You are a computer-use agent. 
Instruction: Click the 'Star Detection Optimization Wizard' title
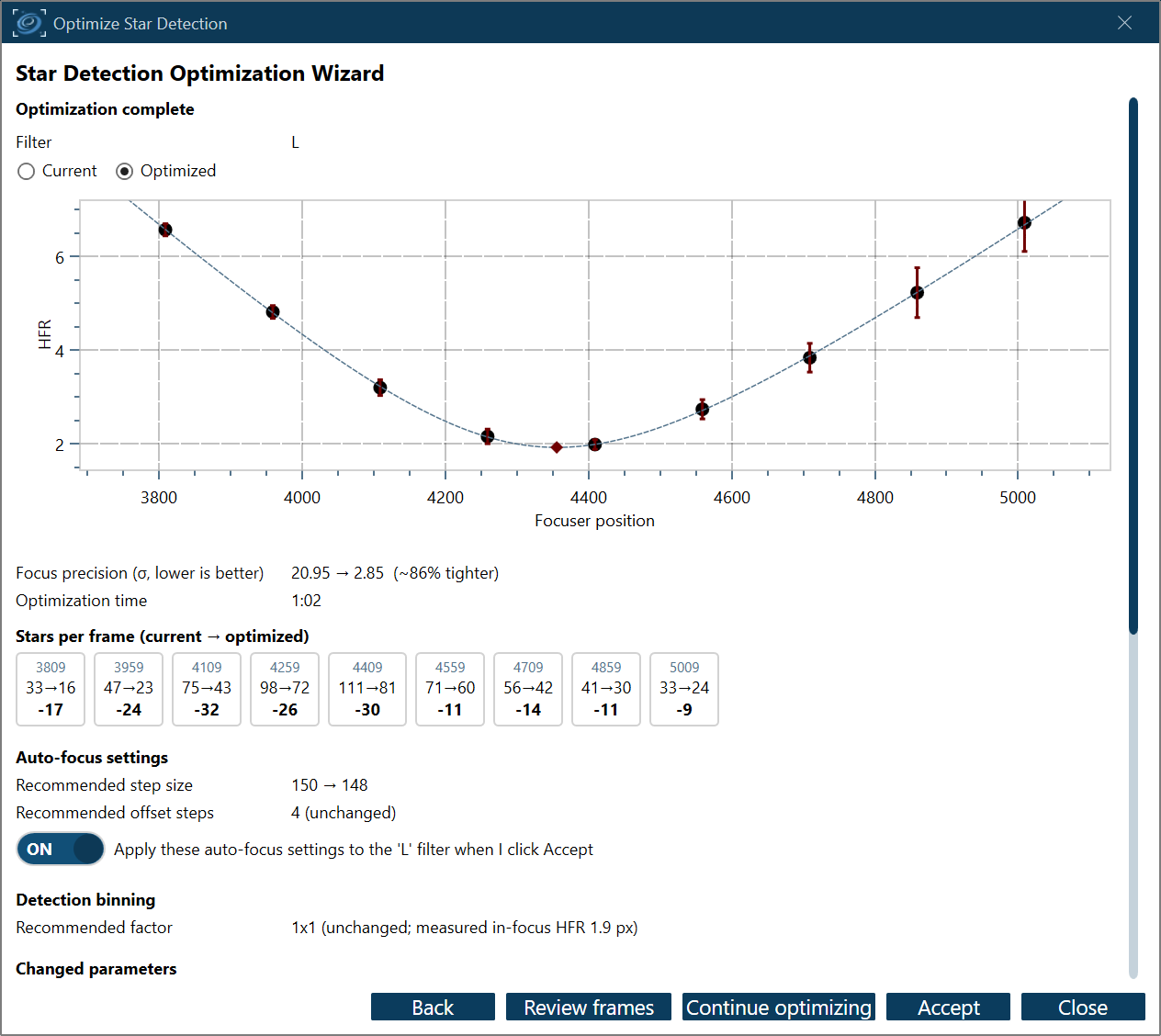click(200, 73)
